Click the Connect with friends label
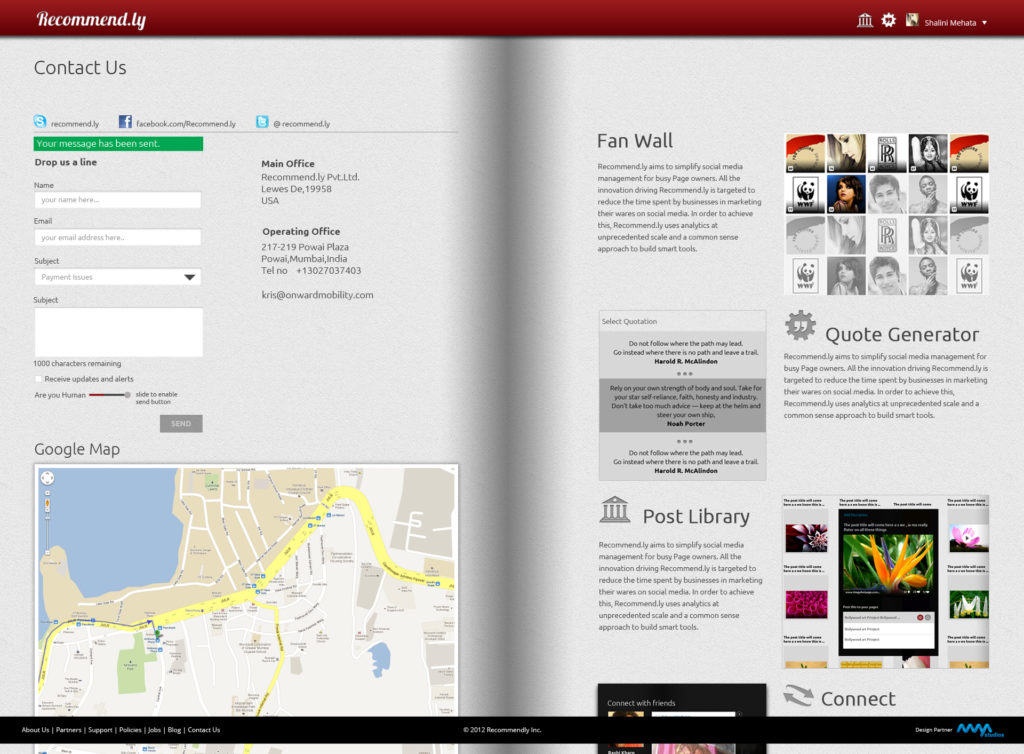The height and width of the screenshot is (754, 1024). [641, 703]
